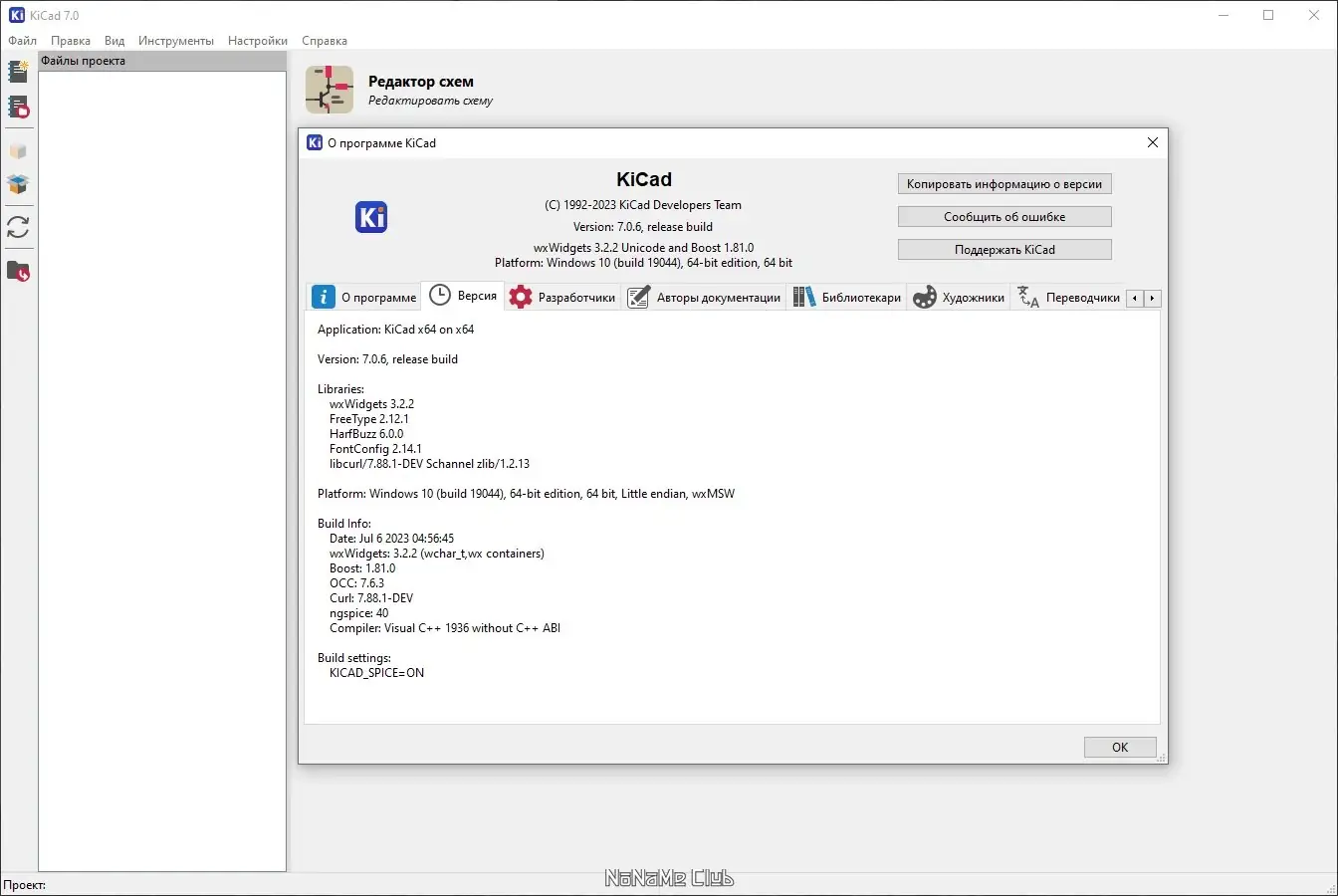Switch to the Художники tab
This screenshot has height=896, width=1338.
pyautogui.click(x=959, y=297)
